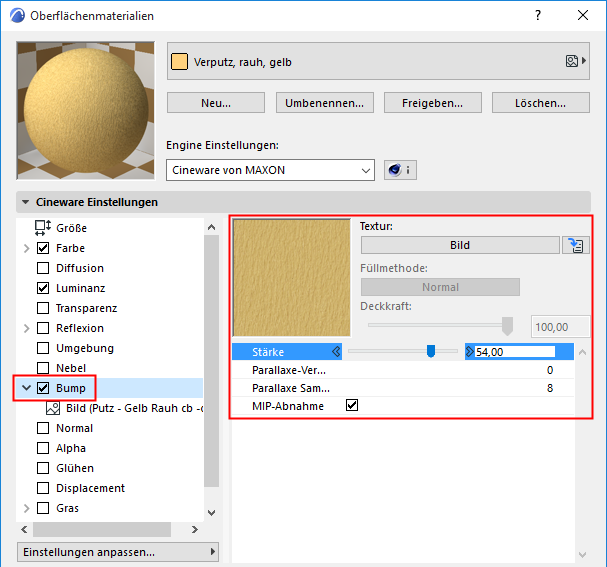Open the Engine Einstellungen dropdown
The height and width of the screenshot is (567, 607).
coord(270,170)
